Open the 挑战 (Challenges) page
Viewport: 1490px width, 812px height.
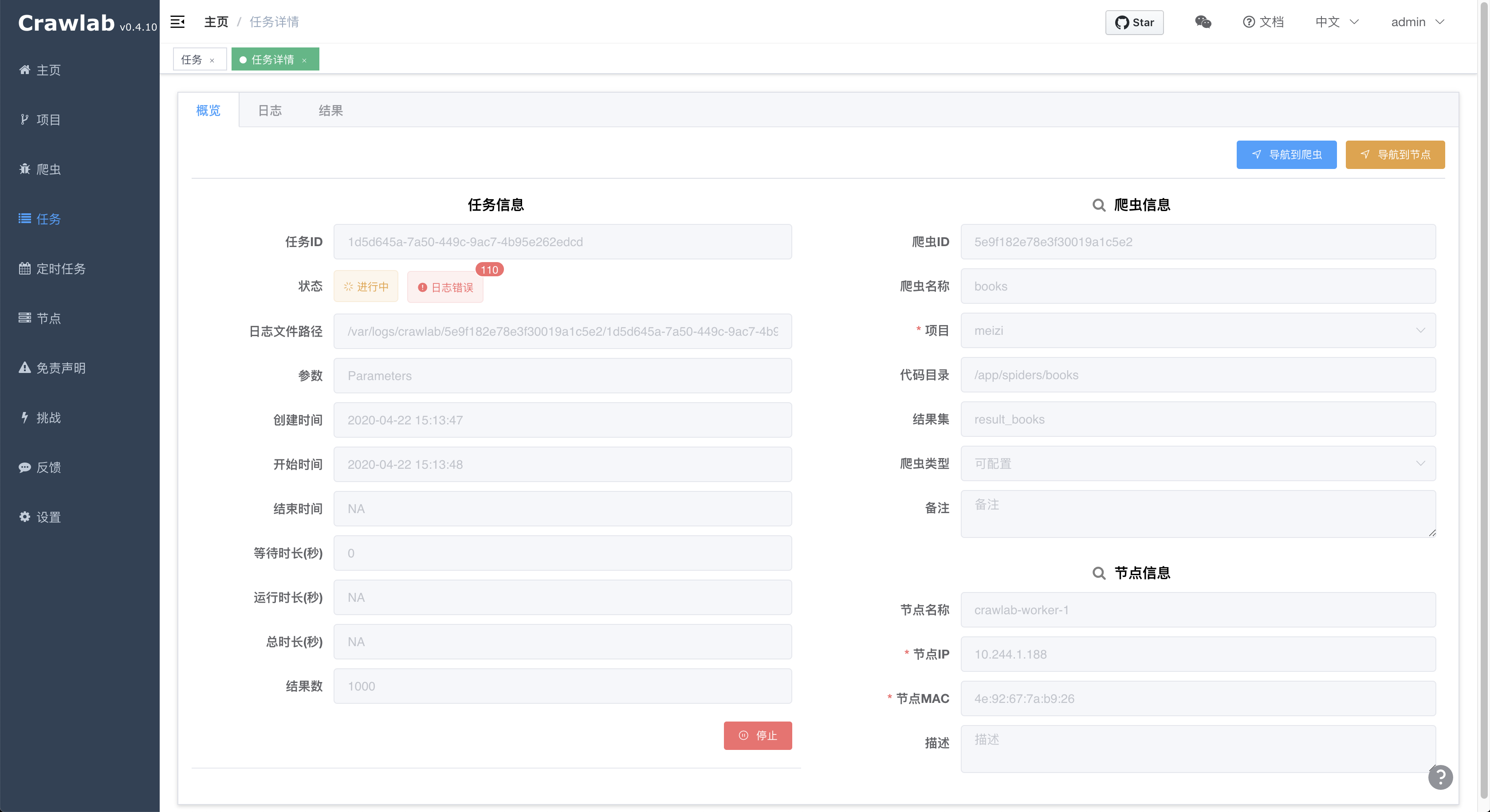coord(49,417)
